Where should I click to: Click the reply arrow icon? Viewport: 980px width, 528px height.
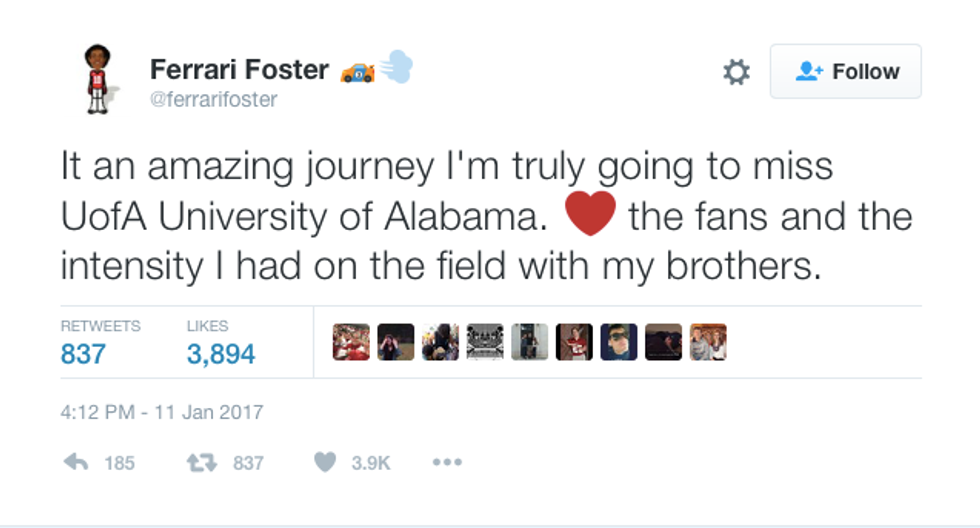pos(76,462)
